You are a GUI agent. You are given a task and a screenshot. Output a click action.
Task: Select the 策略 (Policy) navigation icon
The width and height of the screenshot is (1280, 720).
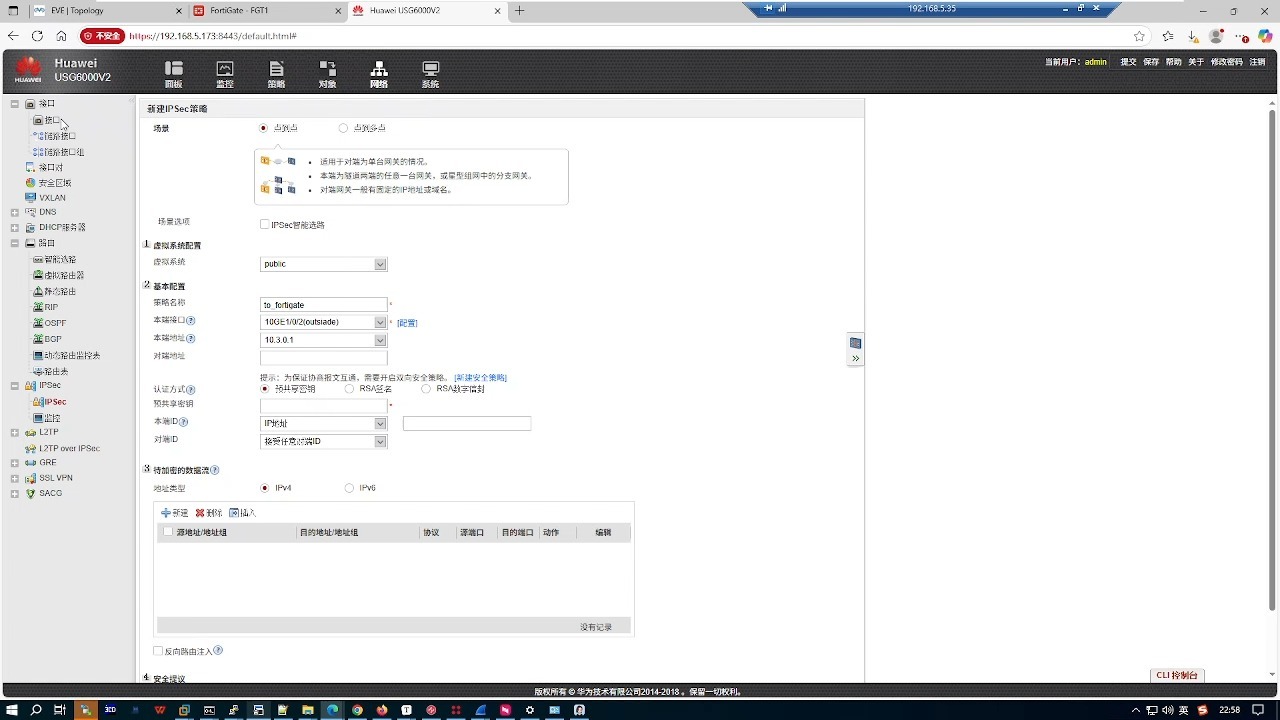[276, 73]
